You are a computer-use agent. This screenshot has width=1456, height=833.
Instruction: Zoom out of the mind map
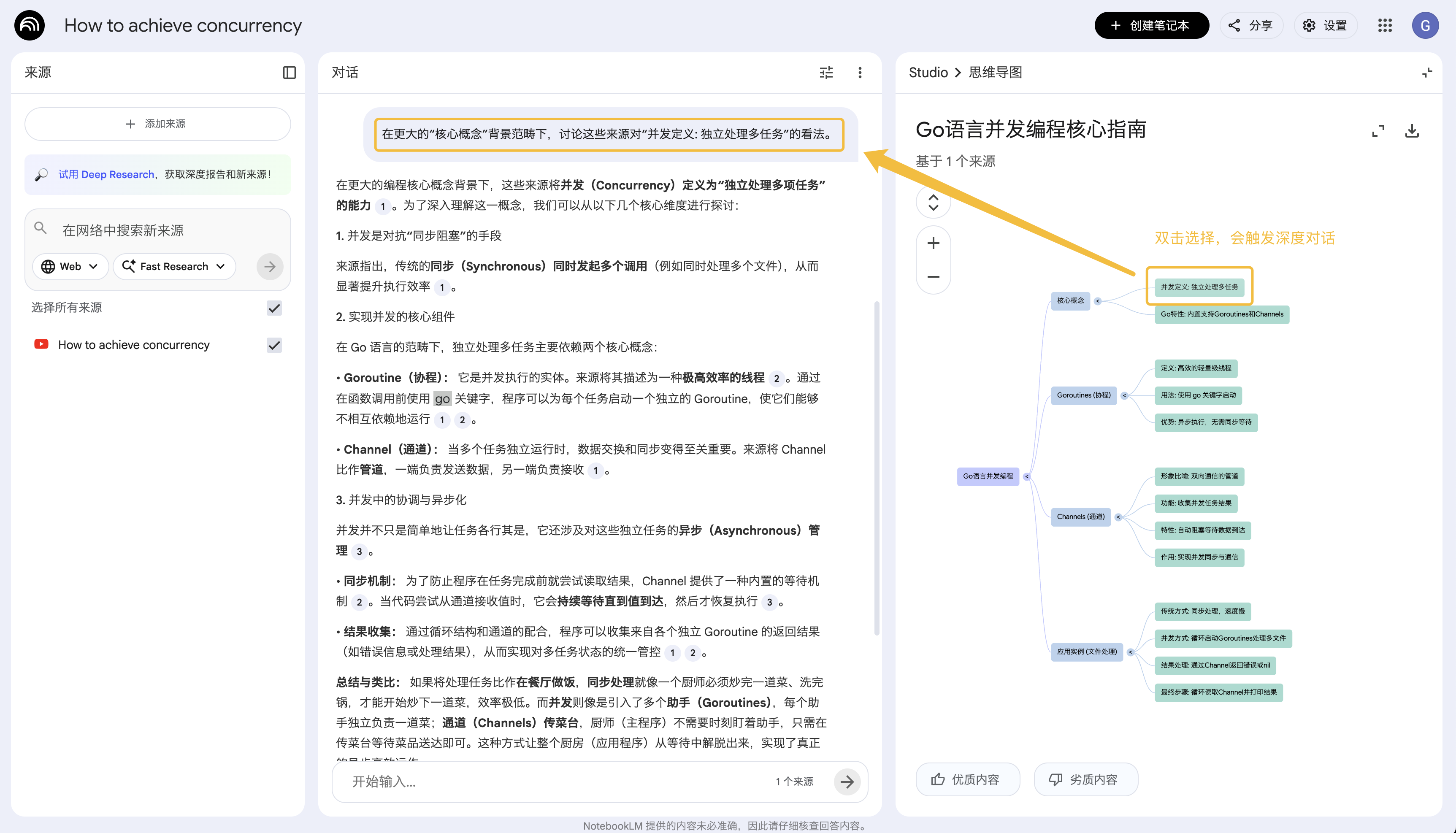tap(933, 276)
